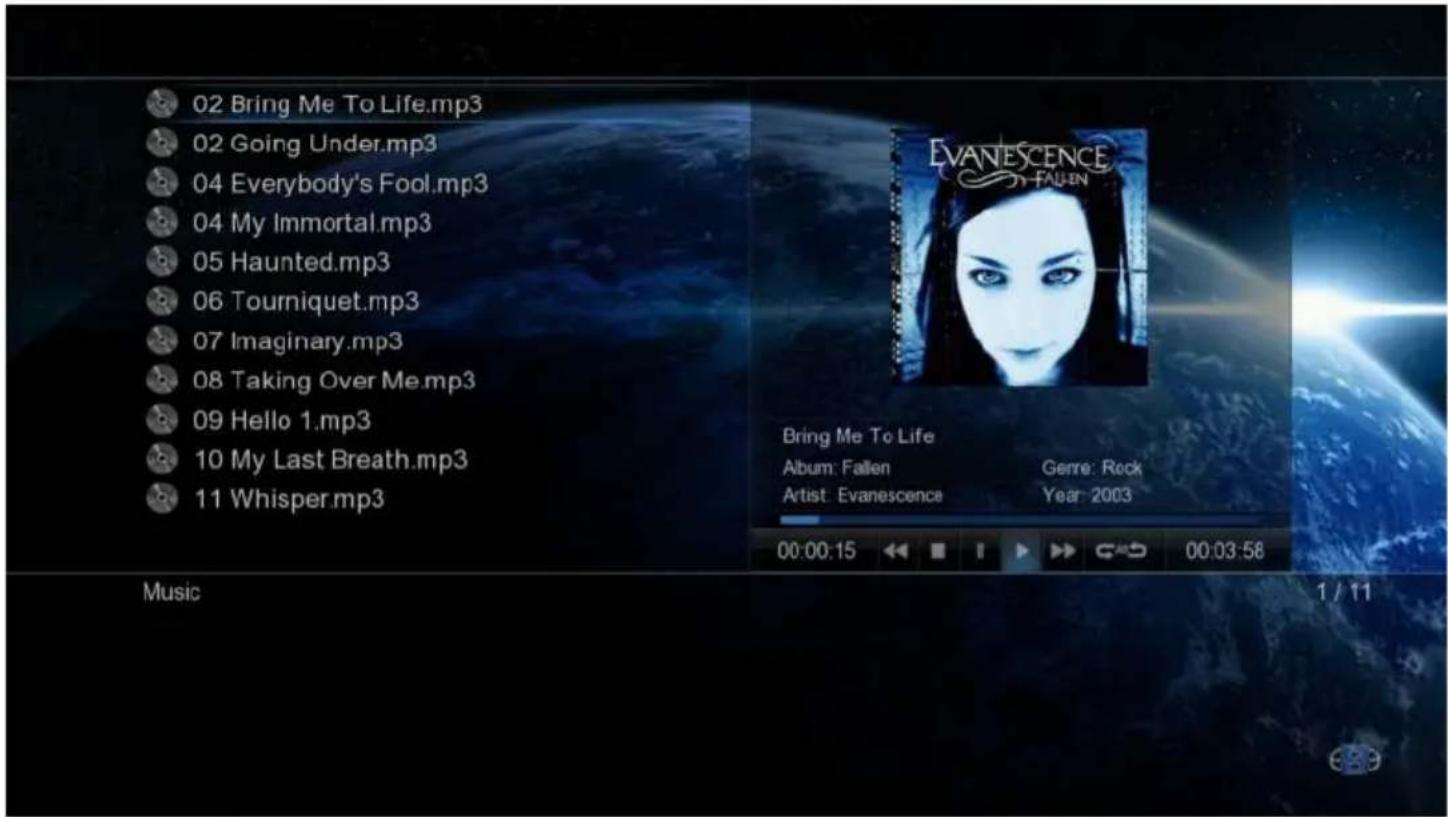Click the now playing title Bring Me To Life
This screenshot has height=817, width=1448.
(x=859, y=436)
